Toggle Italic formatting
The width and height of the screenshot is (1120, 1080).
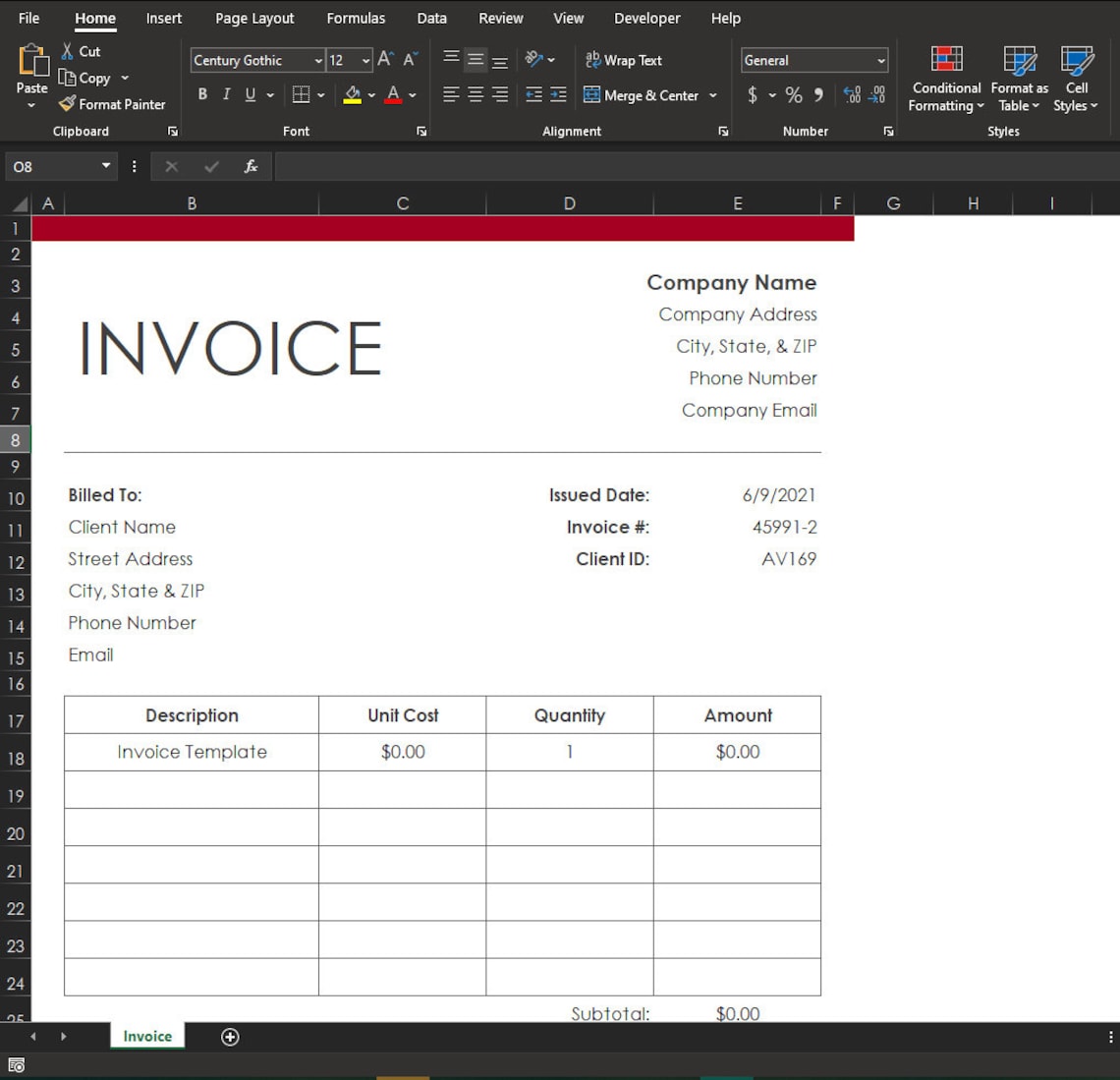click(226, 94)
